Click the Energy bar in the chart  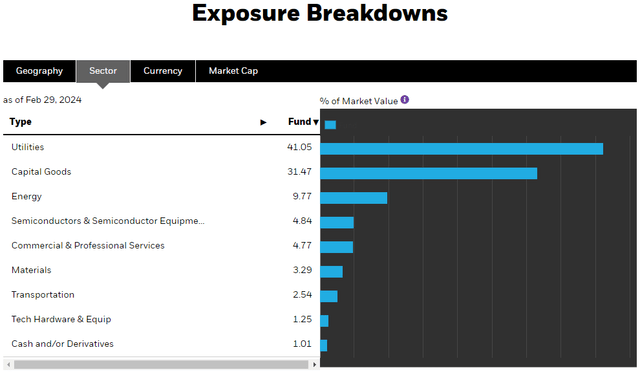(x=353, y=198)
